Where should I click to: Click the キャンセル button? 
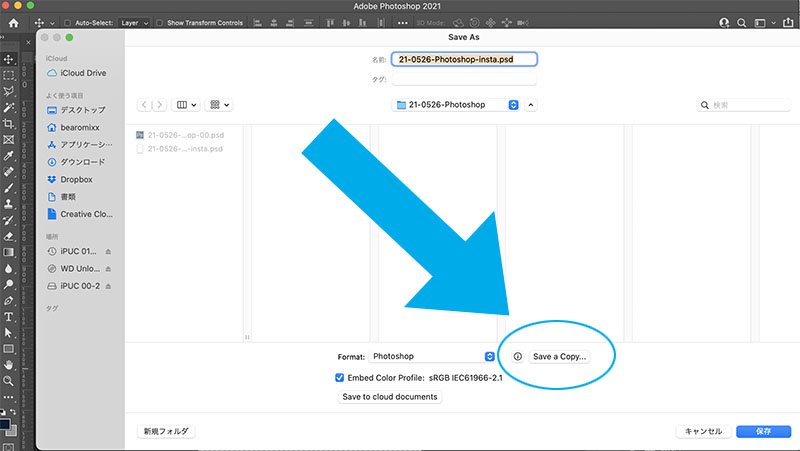point(703,432)
